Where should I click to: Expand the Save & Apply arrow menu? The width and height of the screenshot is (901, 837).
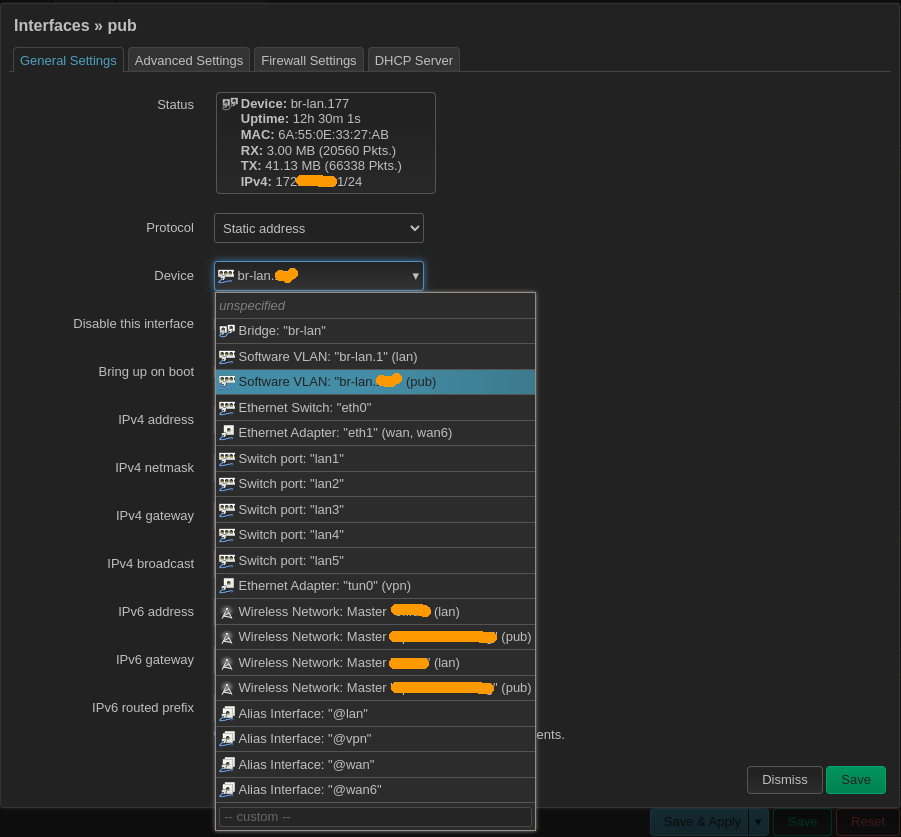click(x=758, y=822)
